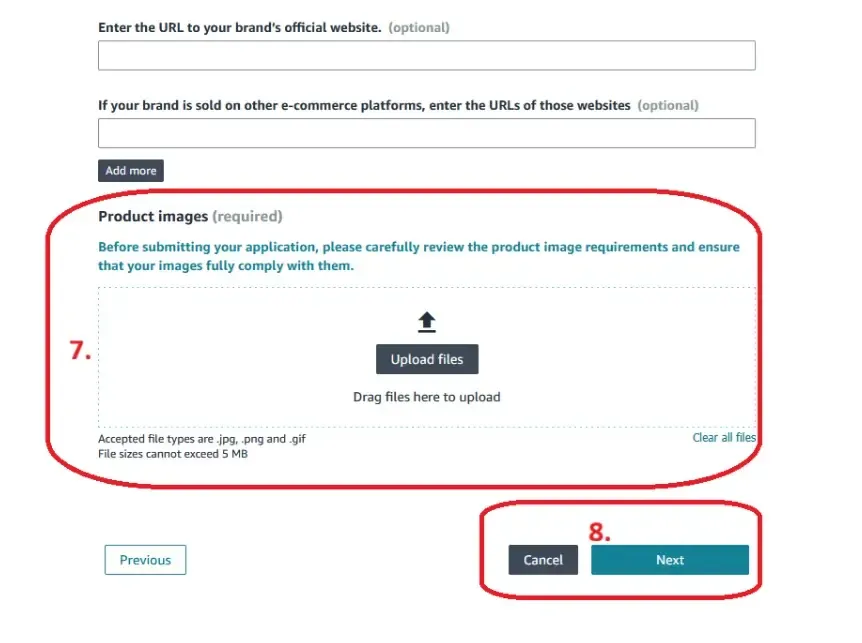The height and width of the screenshot is (643, 862).
Task: Click the 'File sizes cannot exceed 5 MB' note
Action: click(x=172, y=454)
